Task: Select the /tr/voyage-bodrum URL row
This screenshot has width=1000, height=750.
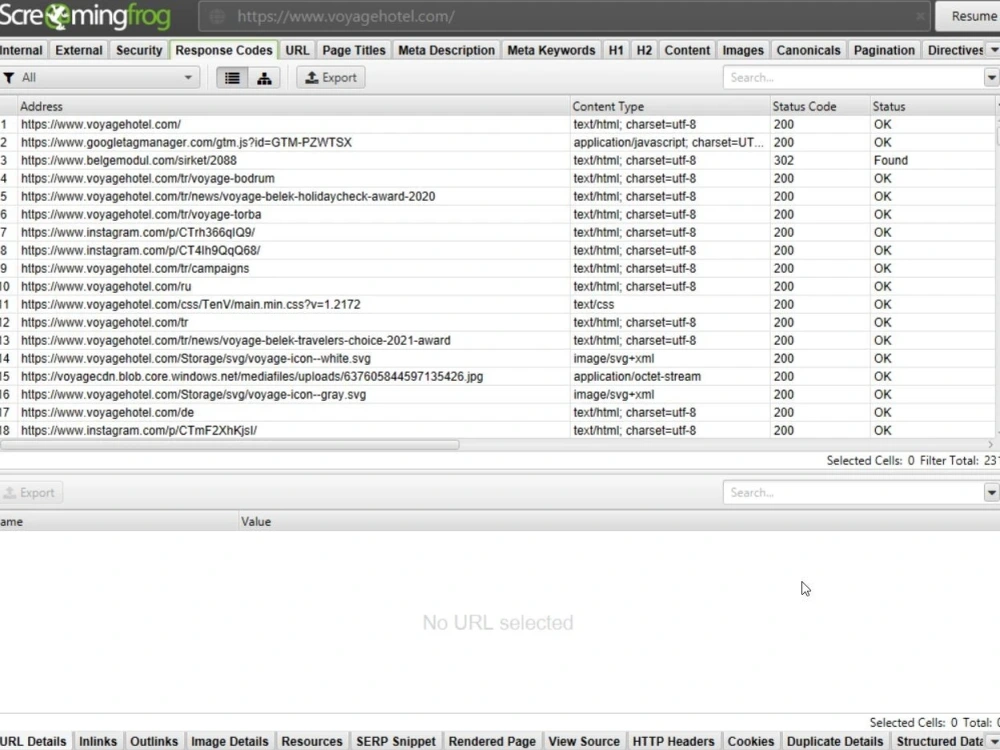Action: pyautogui.click(x=497, y=179)
